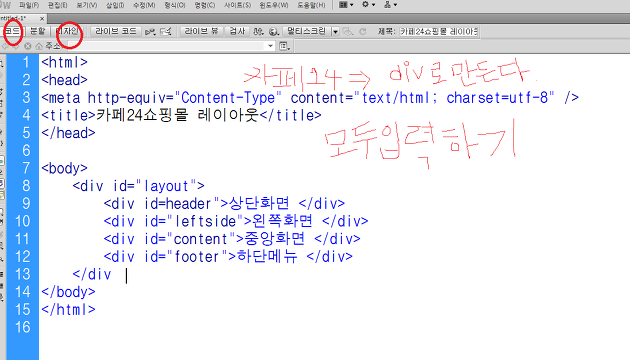Click the leftside div line with 왼쪽화면

pyautogui.click(x=236, y=221)
